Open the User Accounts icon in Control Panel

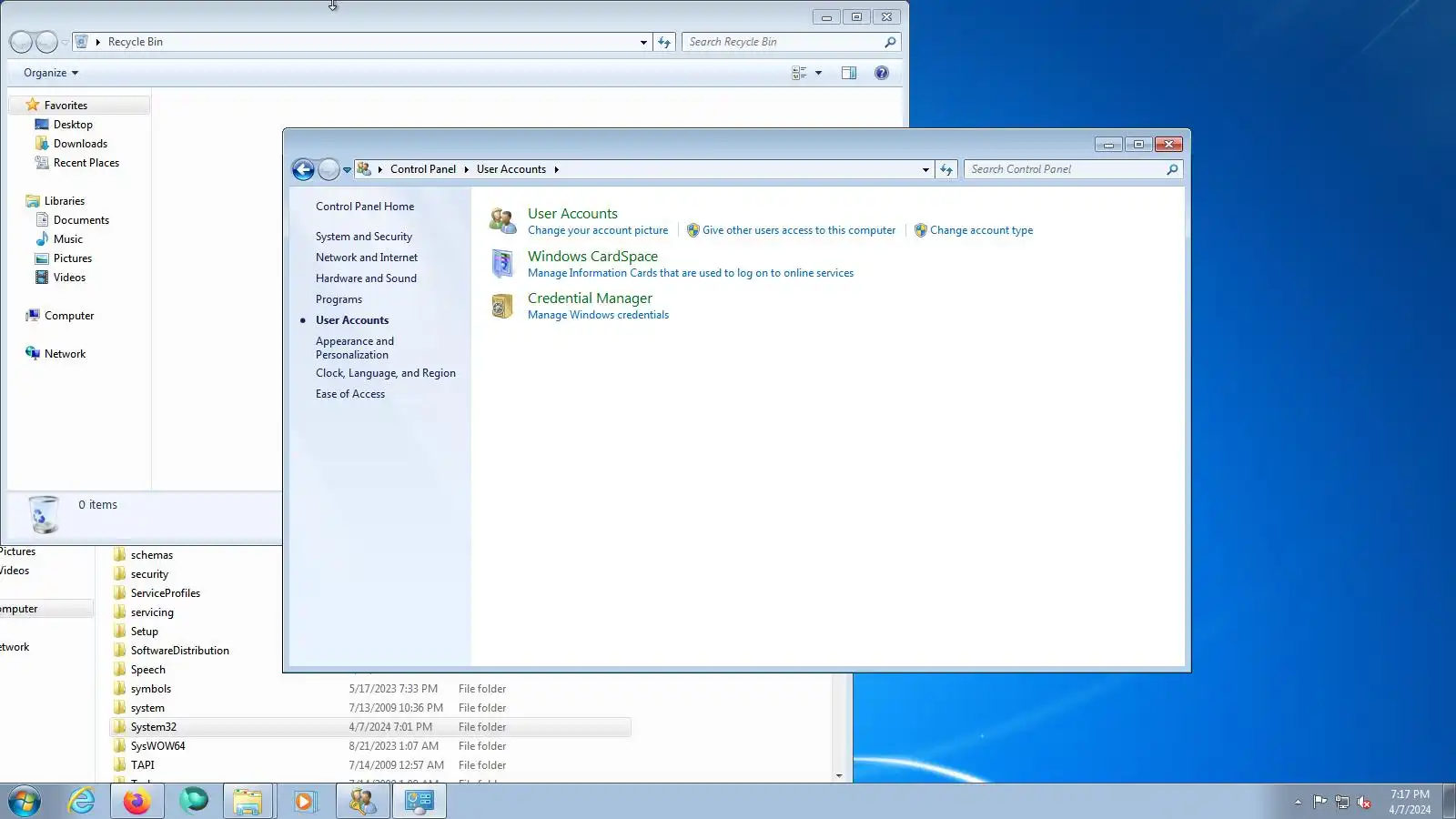503,220
